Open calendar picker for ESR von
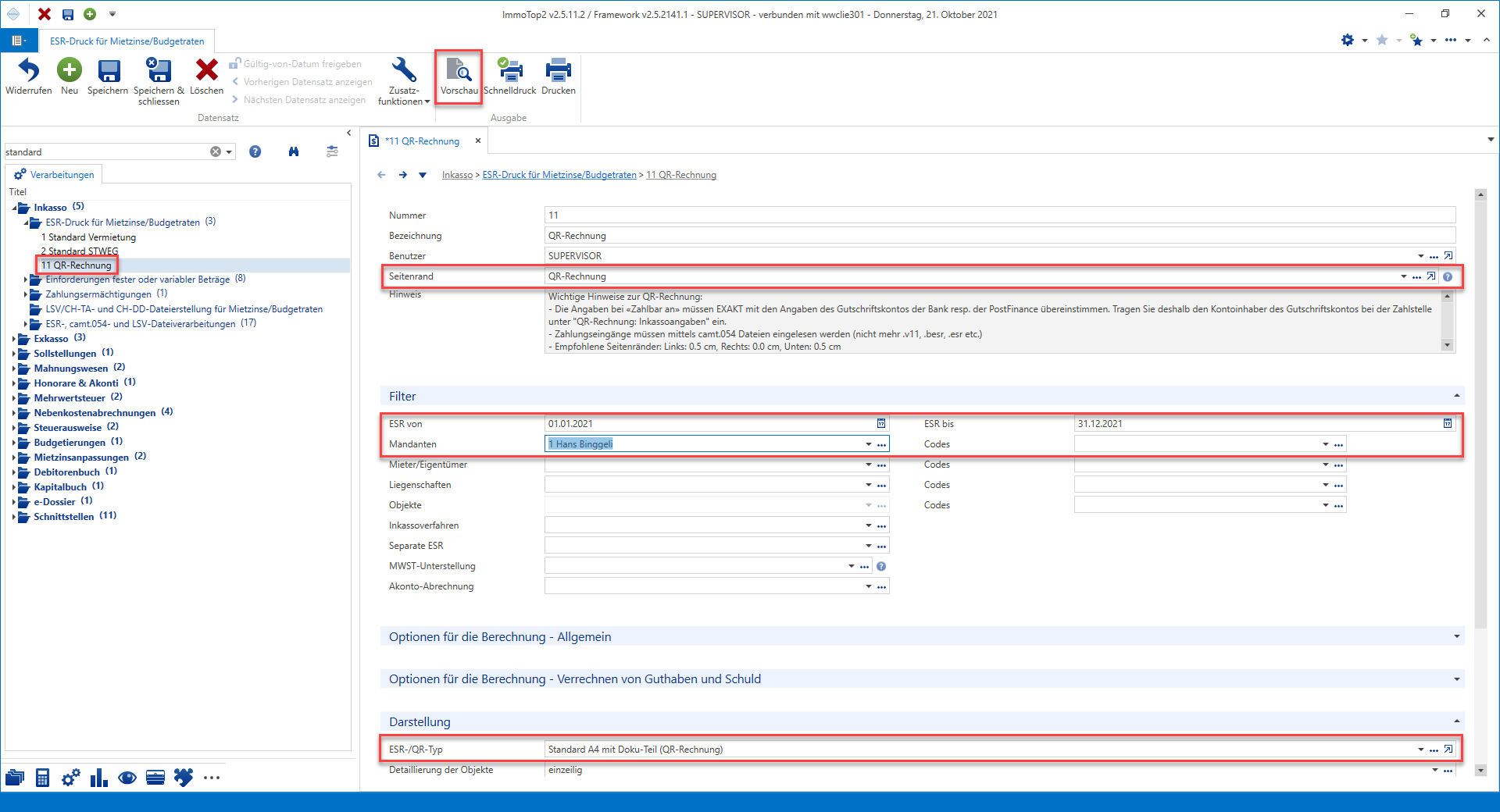 click(881, 423)
